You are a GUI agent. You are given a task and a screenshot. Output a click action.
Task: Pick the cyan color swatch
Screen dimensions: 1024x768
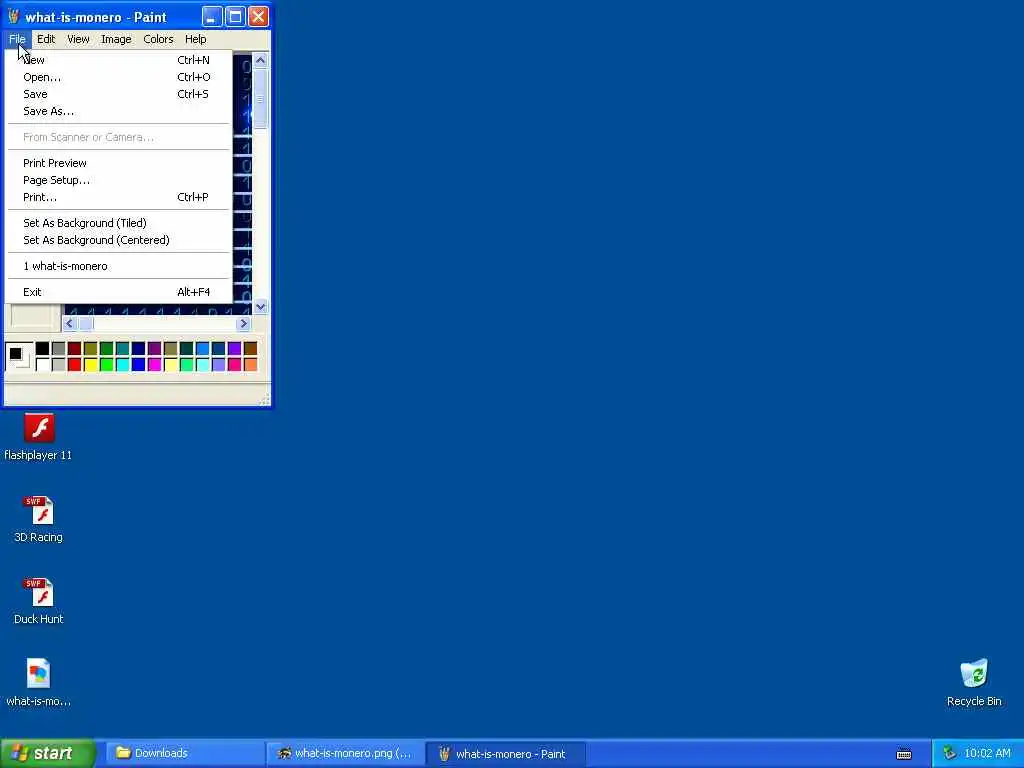pos(122,364)
